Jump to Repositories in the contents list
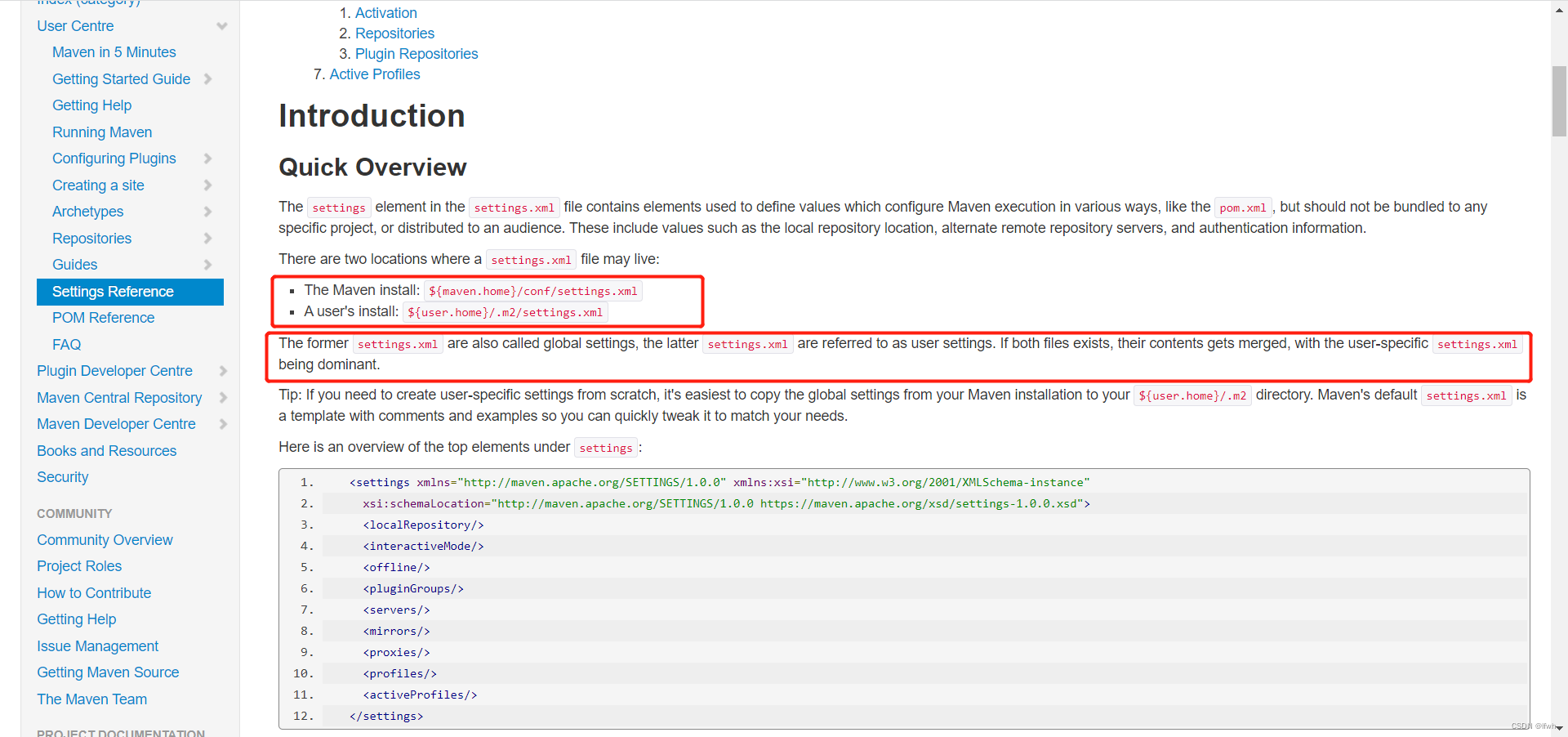This screenshot has height=737, width=1568. coord(394,33)
